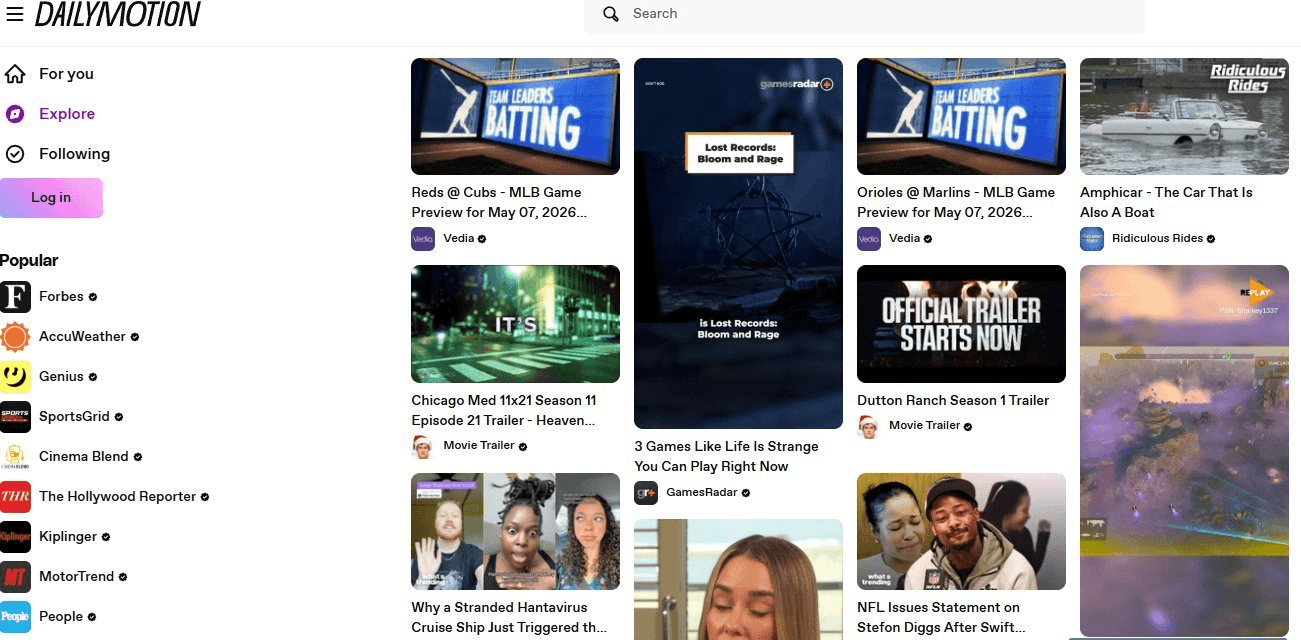Open the hamburger menu icon
The image size is (1301, 640).
pyautogui.click(x=15, y=14)
